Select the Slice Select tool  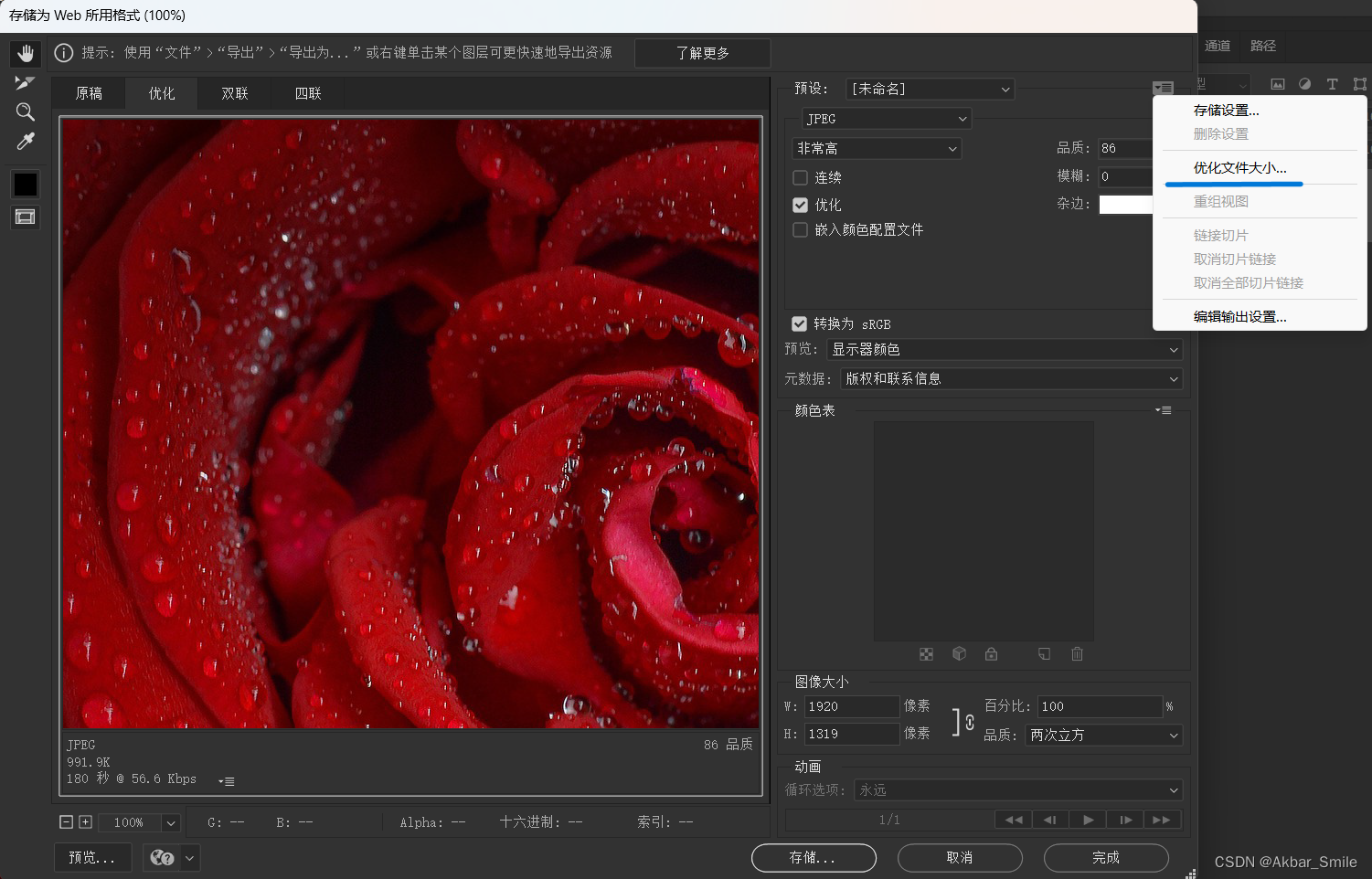tap(26, 83)
